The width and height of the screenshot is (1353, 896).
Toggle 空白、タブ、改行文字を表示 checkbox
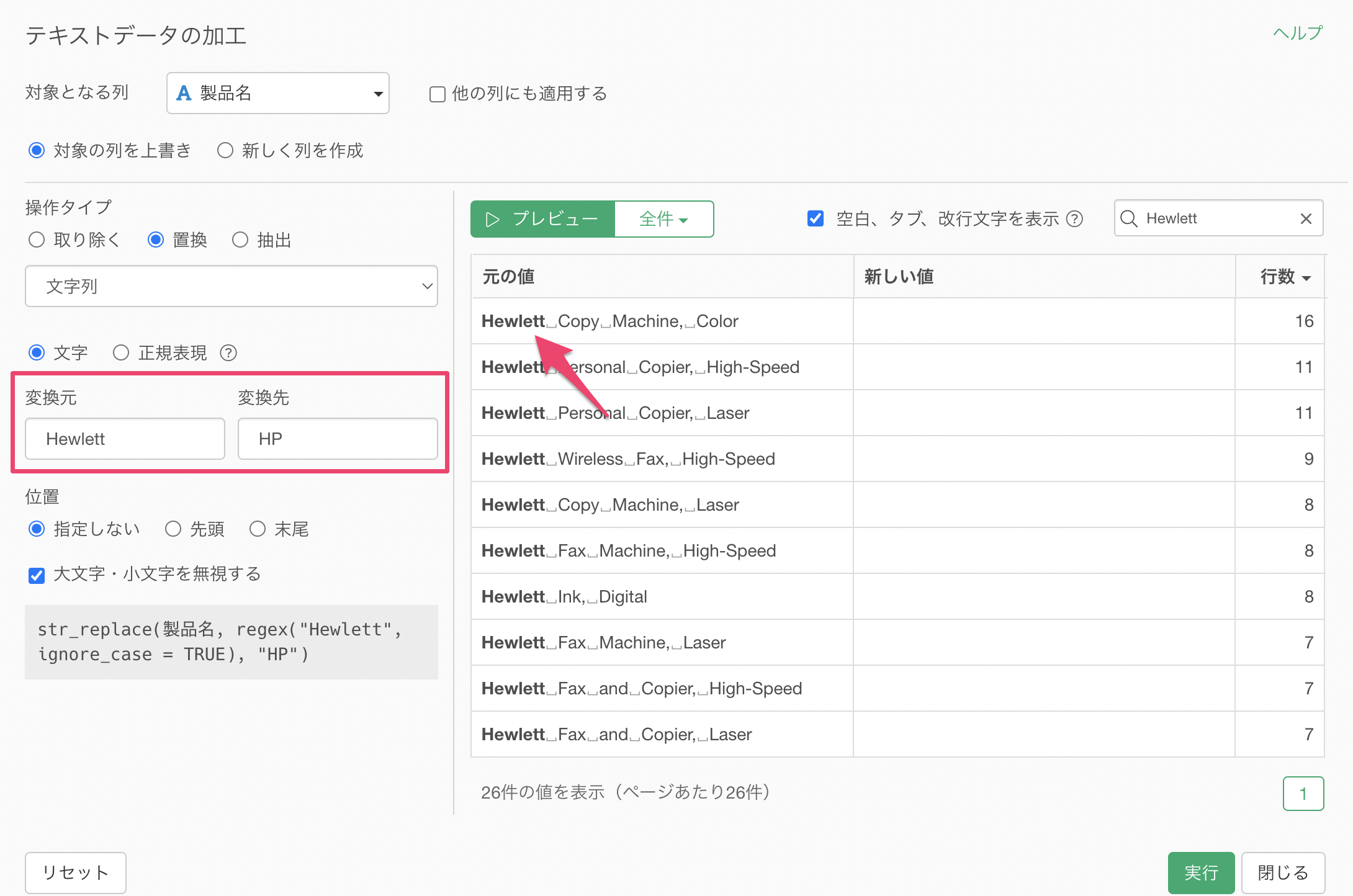point(816,218)
